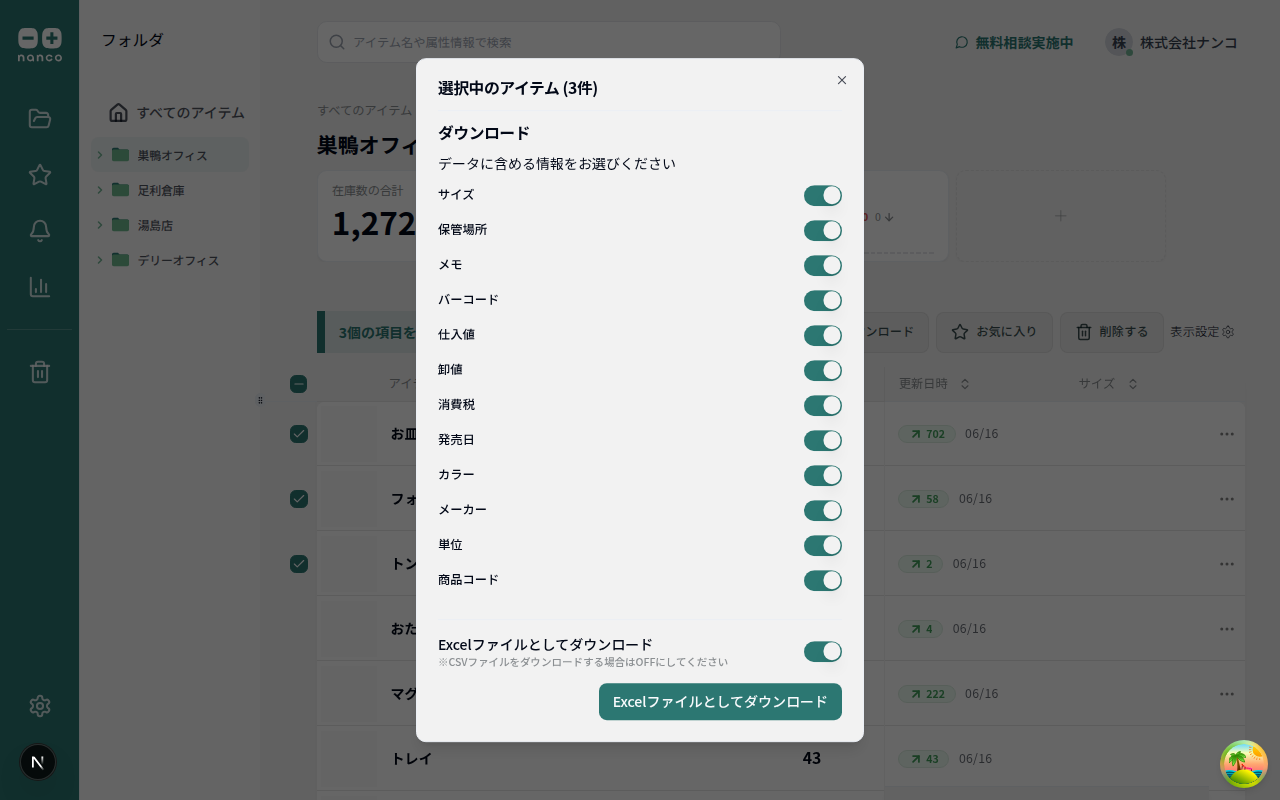Turn off the バーコード toggle
This screenshot has width=1280, height=800.
click(x=822, y=300)
